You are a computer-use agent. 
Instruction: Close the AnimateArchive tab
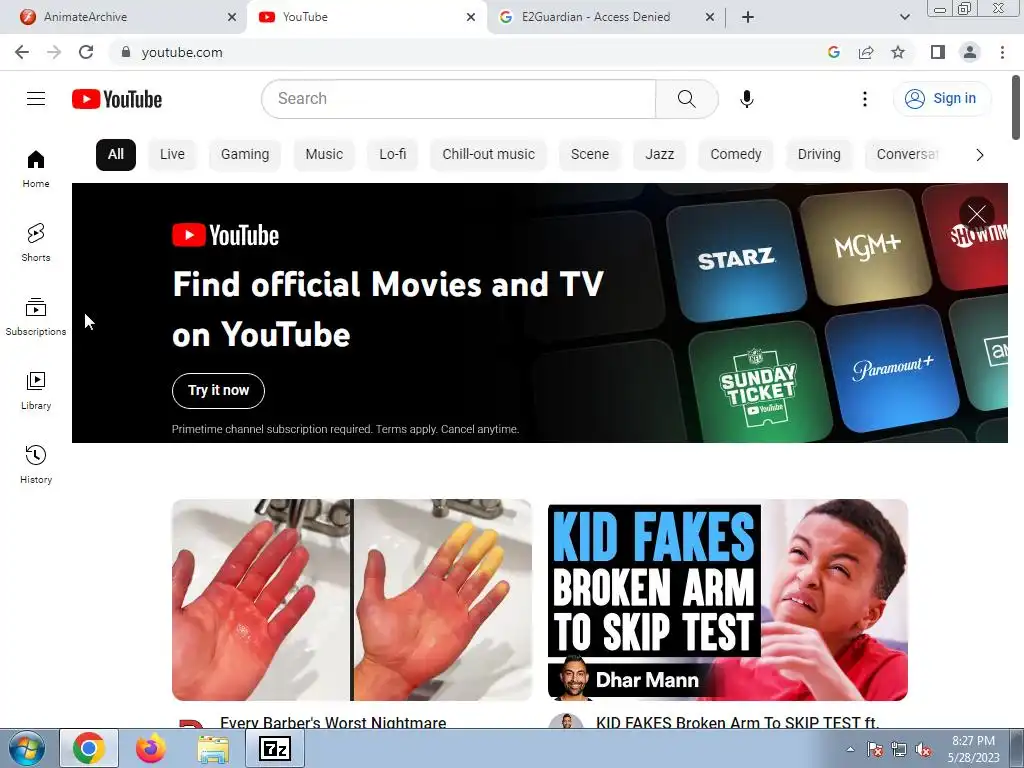(232, 17)
